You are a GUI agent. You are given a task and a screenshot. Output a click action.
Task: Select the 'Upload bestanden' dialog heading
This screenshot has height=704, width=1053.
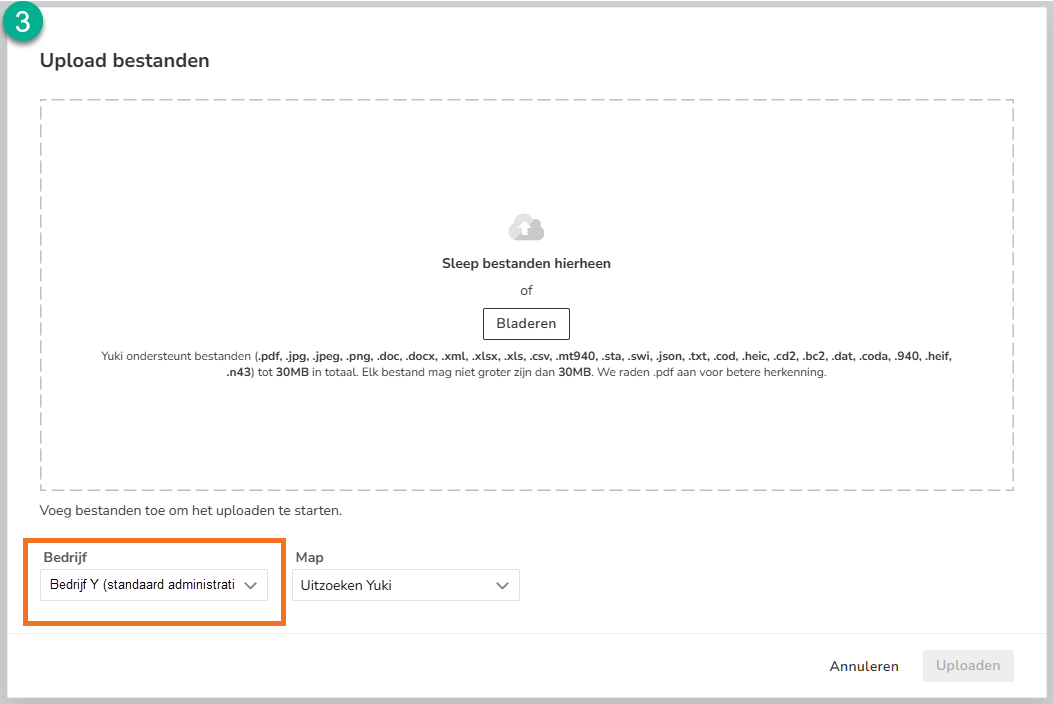(x=124, y=60)
